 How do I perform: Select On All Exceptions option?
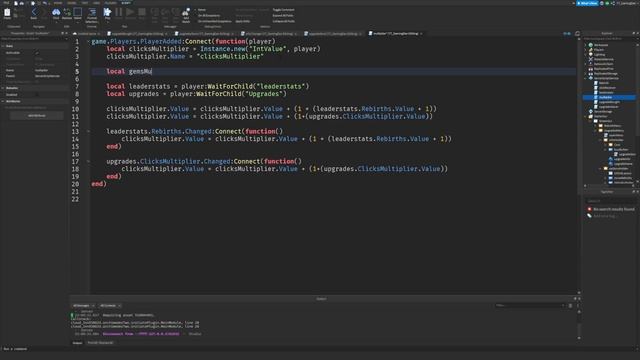coord(209,16)
